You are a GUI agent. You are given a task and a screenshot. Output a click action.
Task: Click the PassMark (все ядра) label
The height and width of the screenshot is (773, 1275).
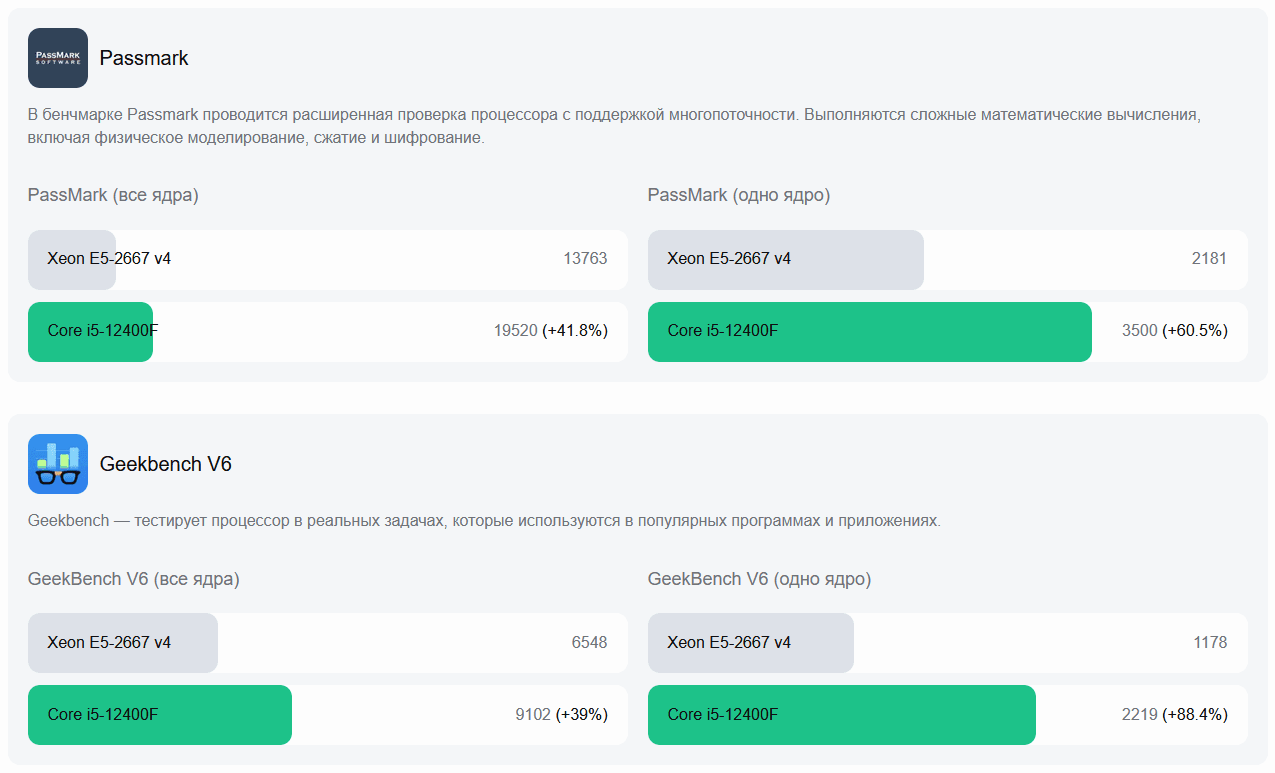point(113,195)
